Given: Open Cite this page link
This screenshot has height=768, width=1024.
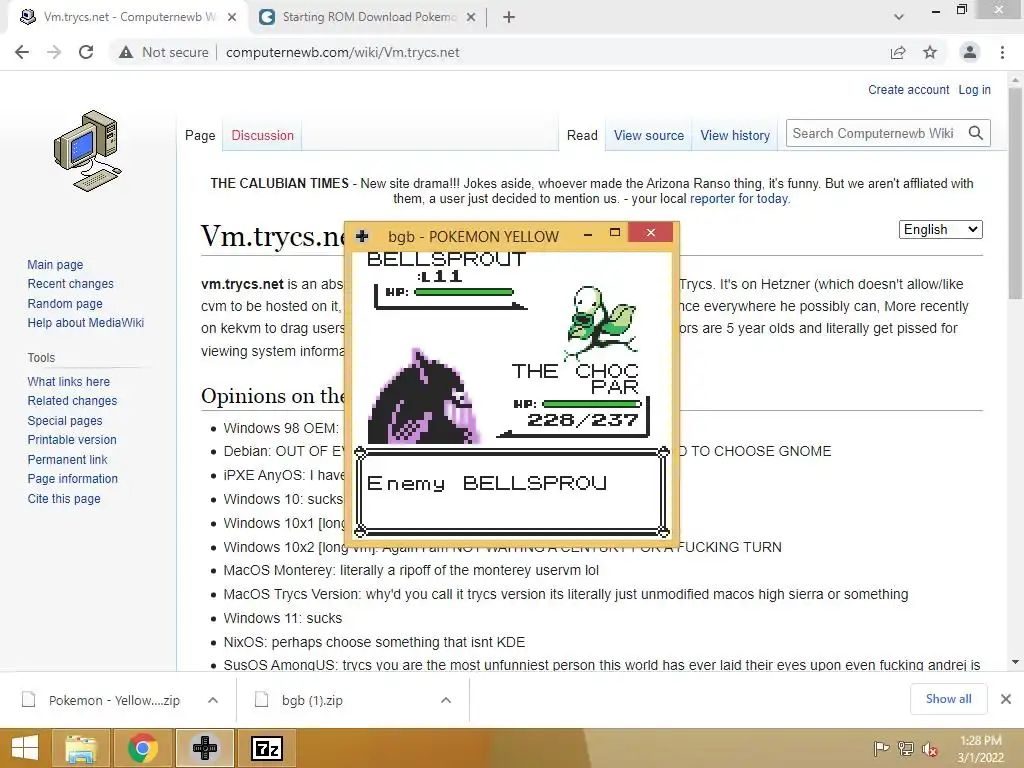Looking at the screenshot, I should pos(64,498).
